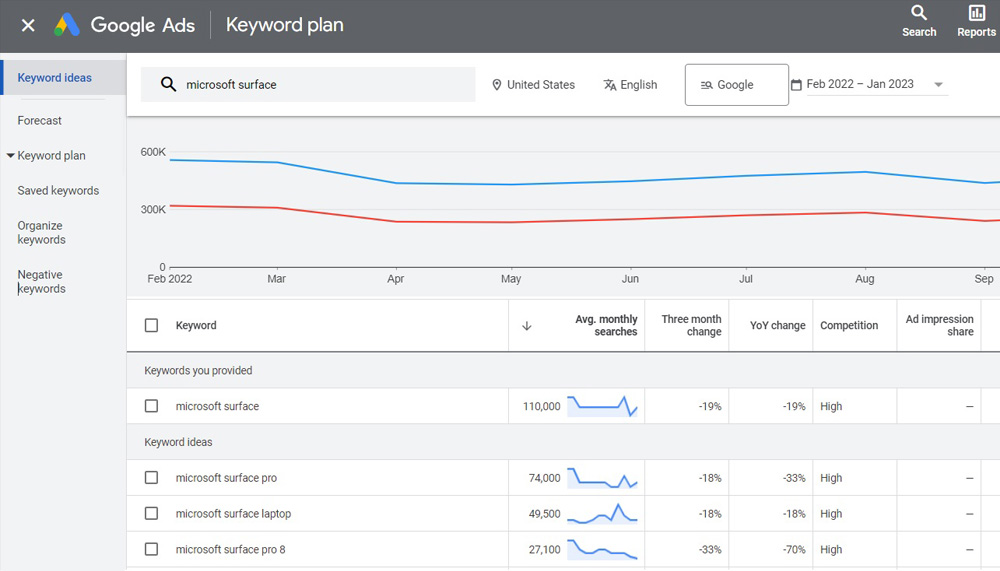Click the microsoft surface pro trend sparkline
The height and width of the screenshot is (571, 1000).
coord(602,478)
